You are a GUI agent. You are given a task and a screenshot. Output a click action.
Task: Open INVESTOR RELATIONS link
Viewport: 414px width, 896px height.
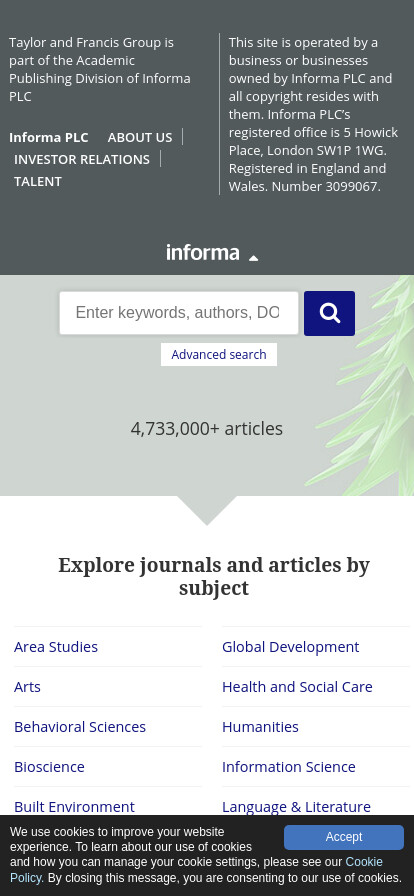pyautogui.click(x=82, y=159)
